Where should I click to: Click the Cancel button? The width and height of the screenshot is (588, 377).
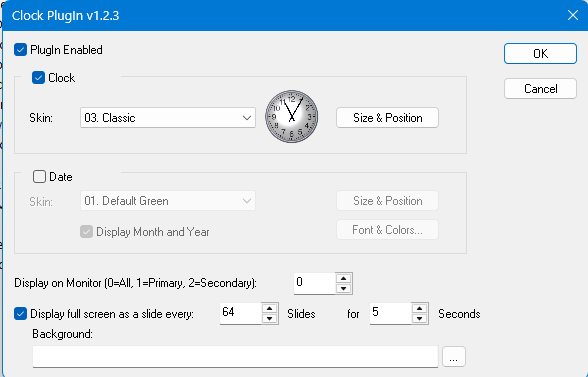click(x=540, y=89)
